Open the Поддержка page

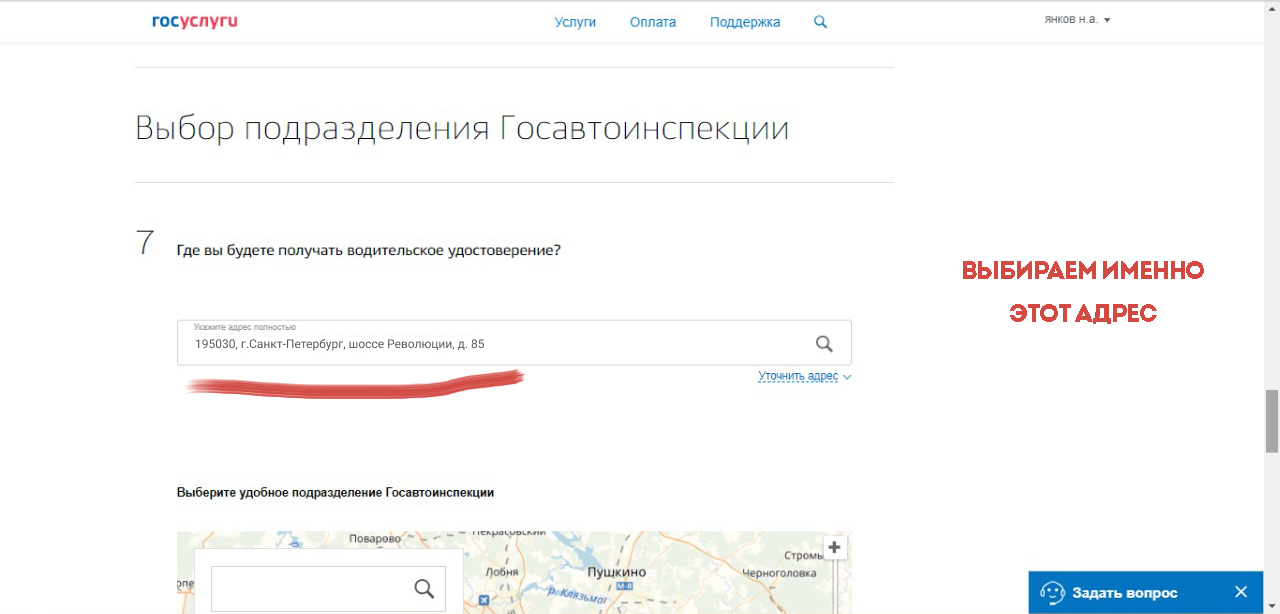tap(745, 22)
